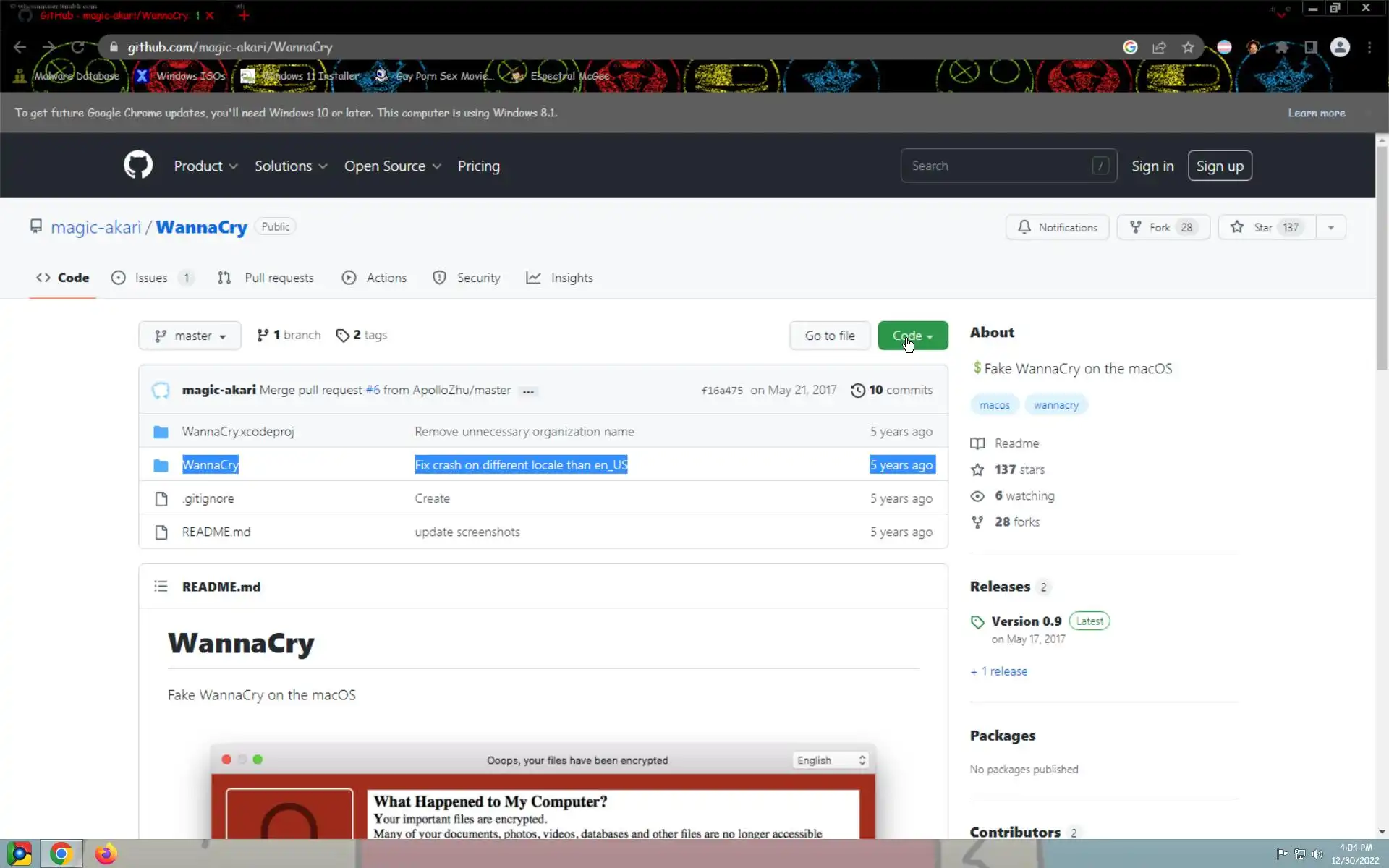Click the share page icon in address bar
This screenshot has width=1389, height=868.
[1159, 47]
